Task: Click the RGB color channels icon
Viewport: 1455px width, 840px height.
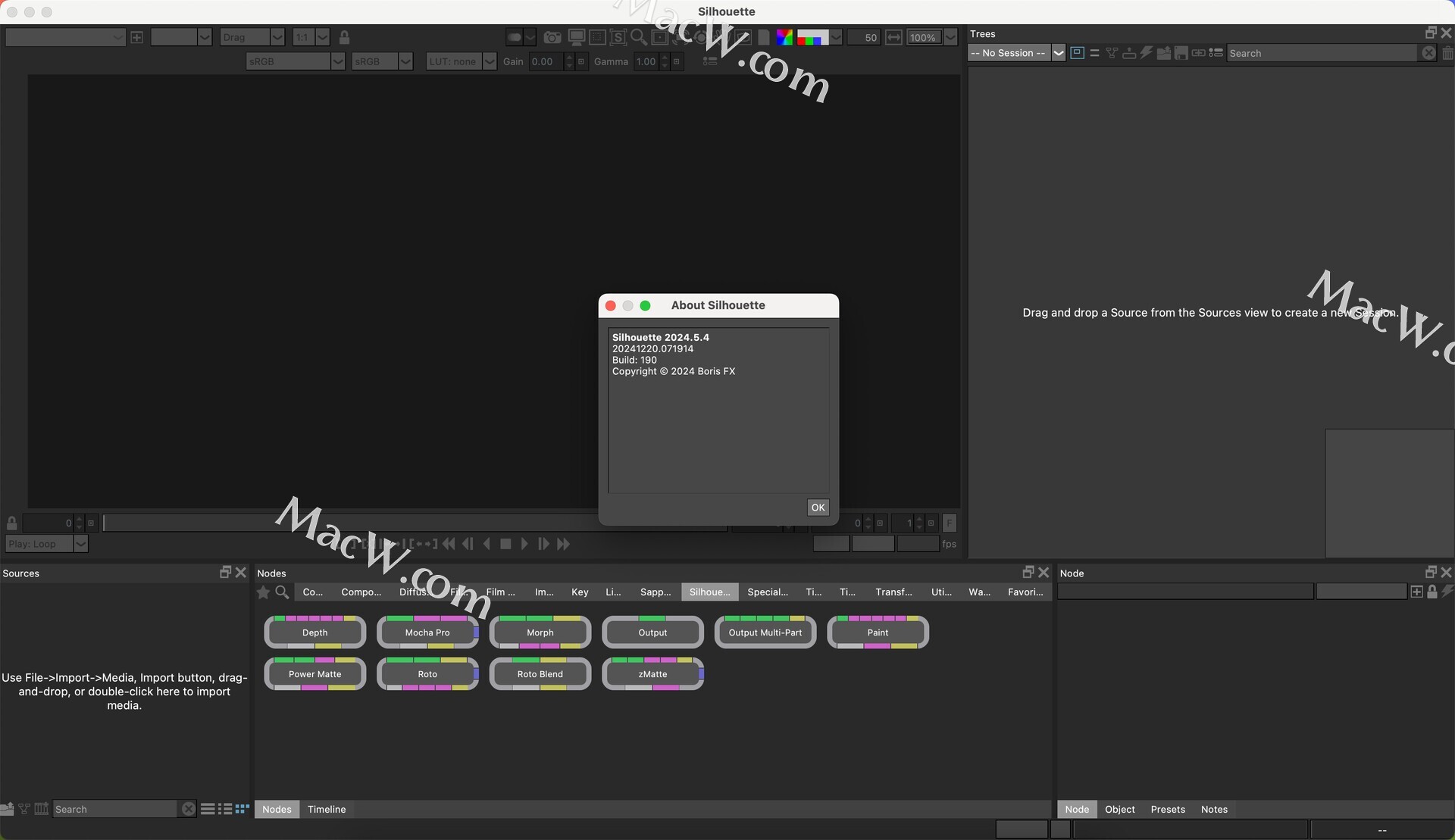Action: coord(784,37)
